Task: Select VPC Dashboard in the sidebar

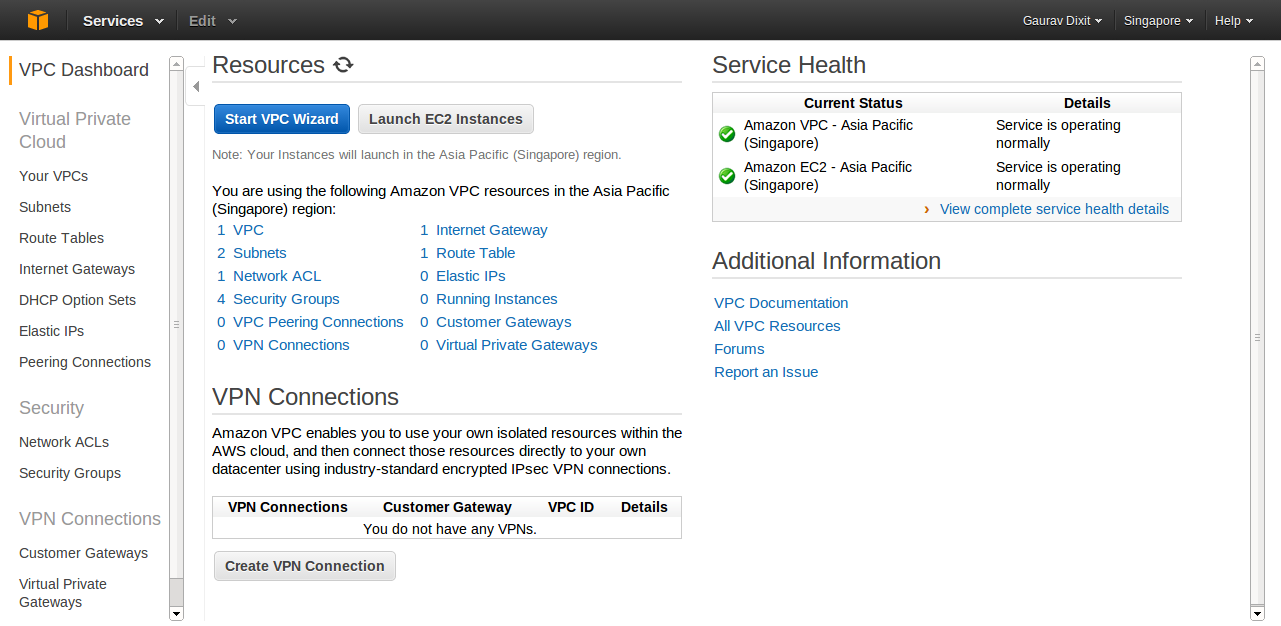Action: (84, 70)
